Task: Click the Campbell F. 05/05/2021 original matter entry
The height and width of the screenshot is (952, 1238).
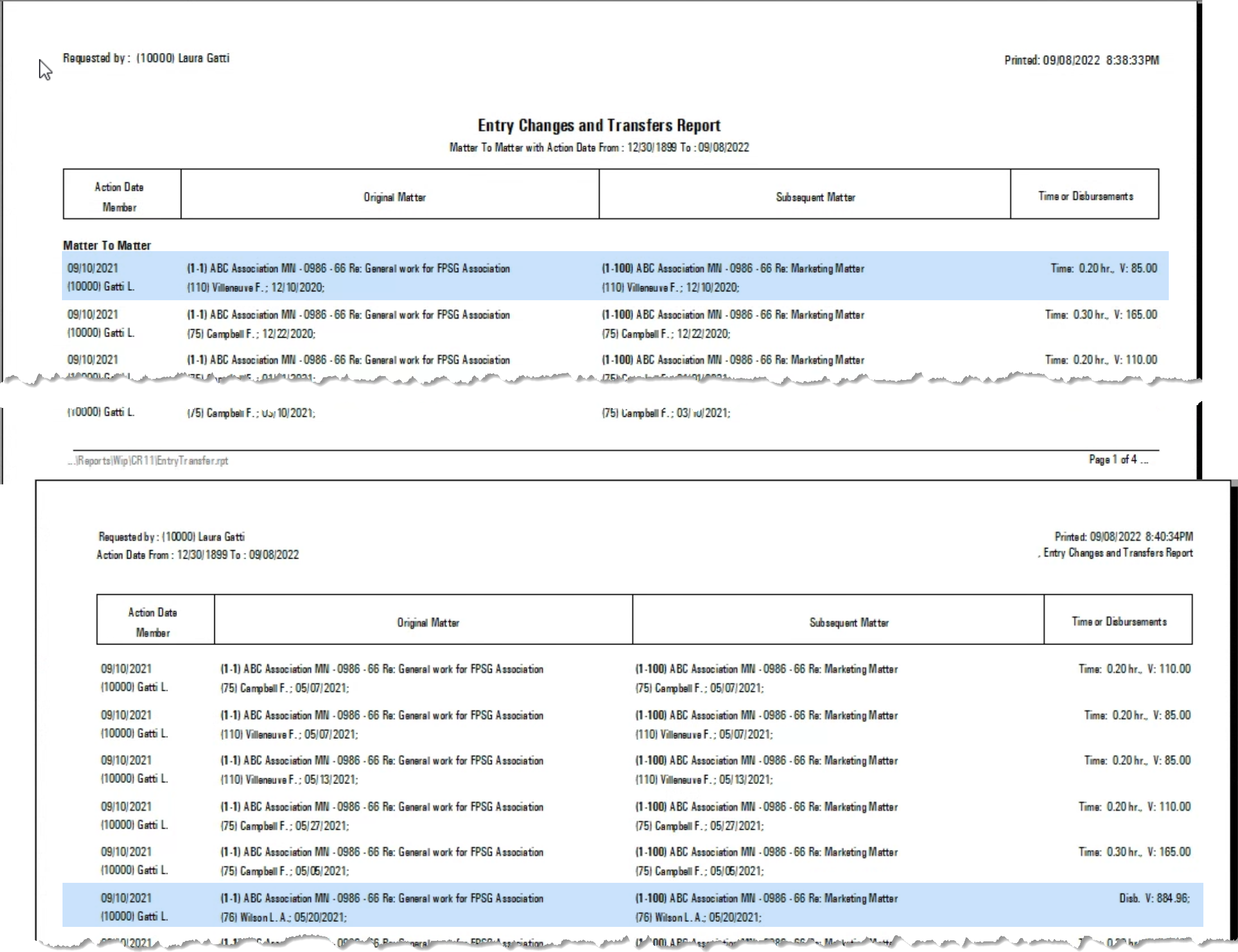Action: [x=382, y=862]
